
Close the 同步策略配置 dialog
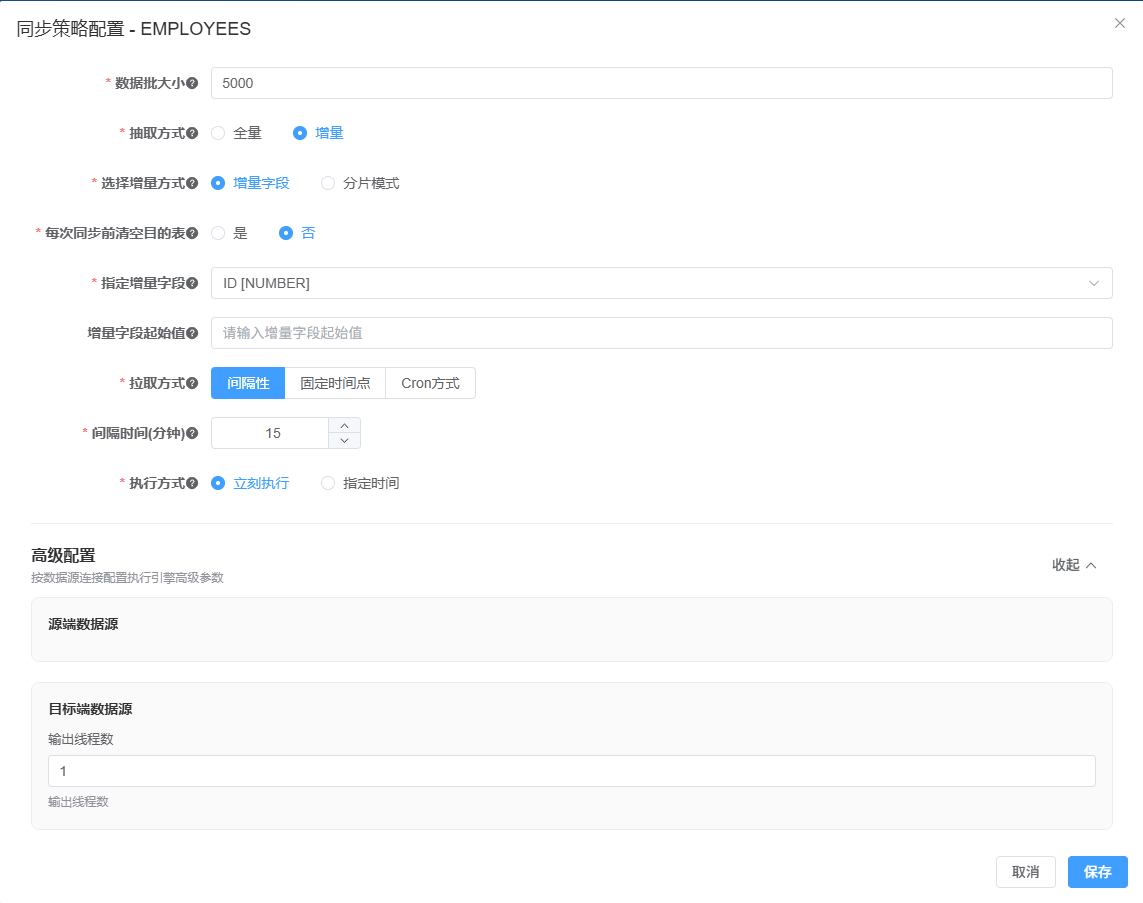1120,23
